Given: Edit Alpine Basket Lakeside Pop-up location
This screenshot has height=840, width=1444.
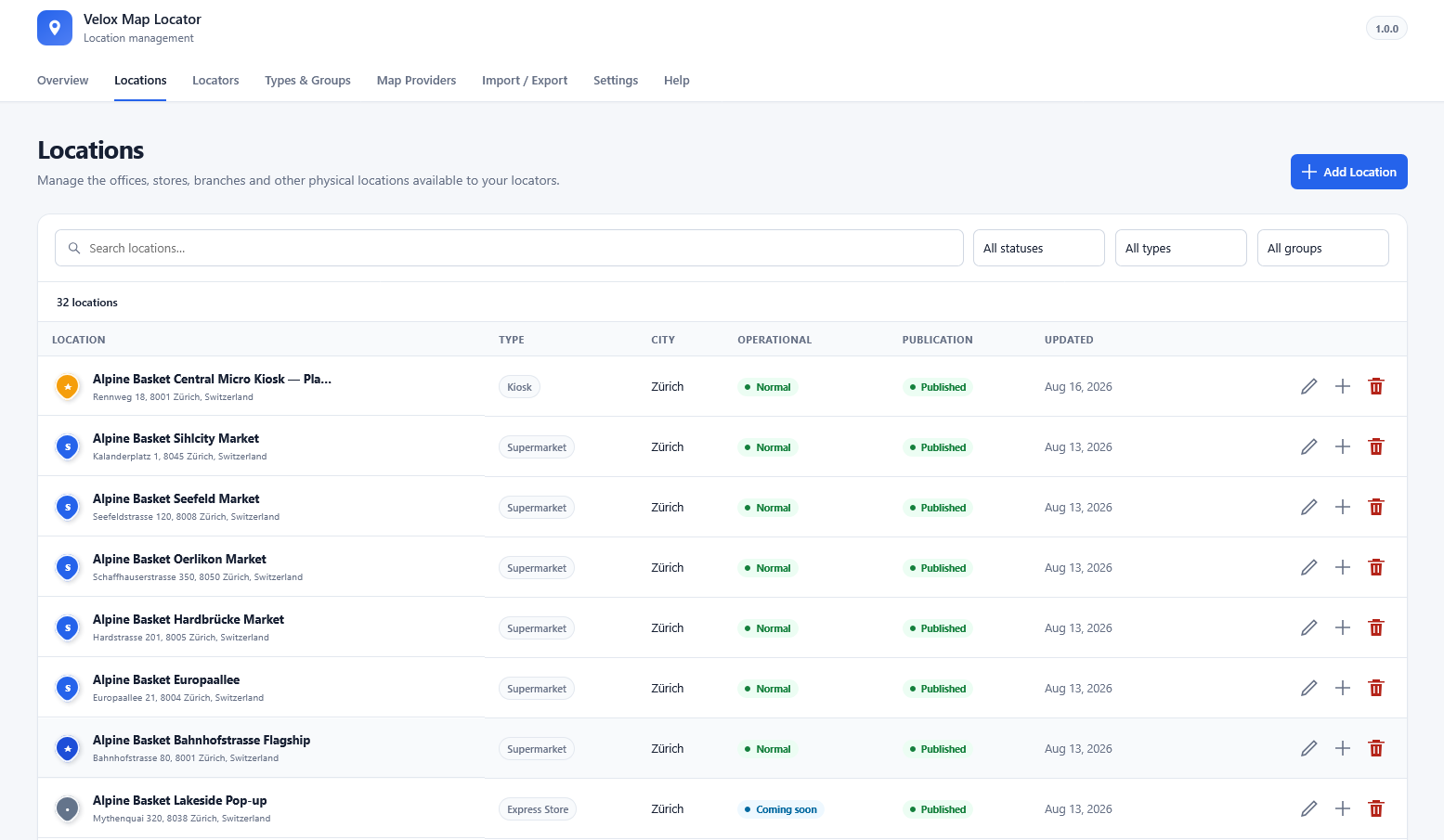Looking at the screenshot, I should [1309, 808].
